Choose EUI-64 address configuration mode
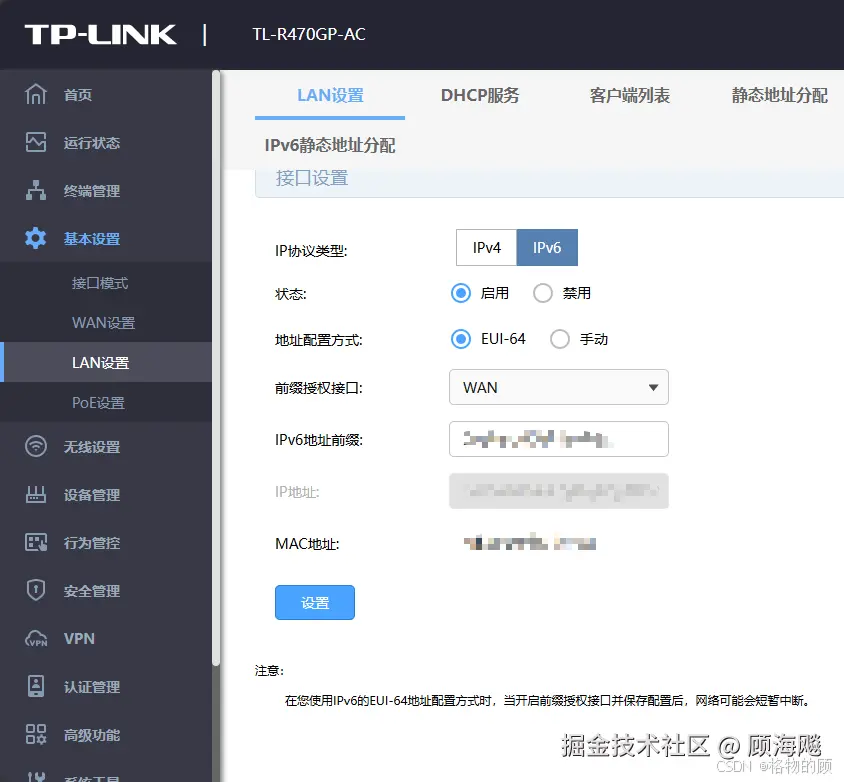Screen dimensions: 844x782 462,339
